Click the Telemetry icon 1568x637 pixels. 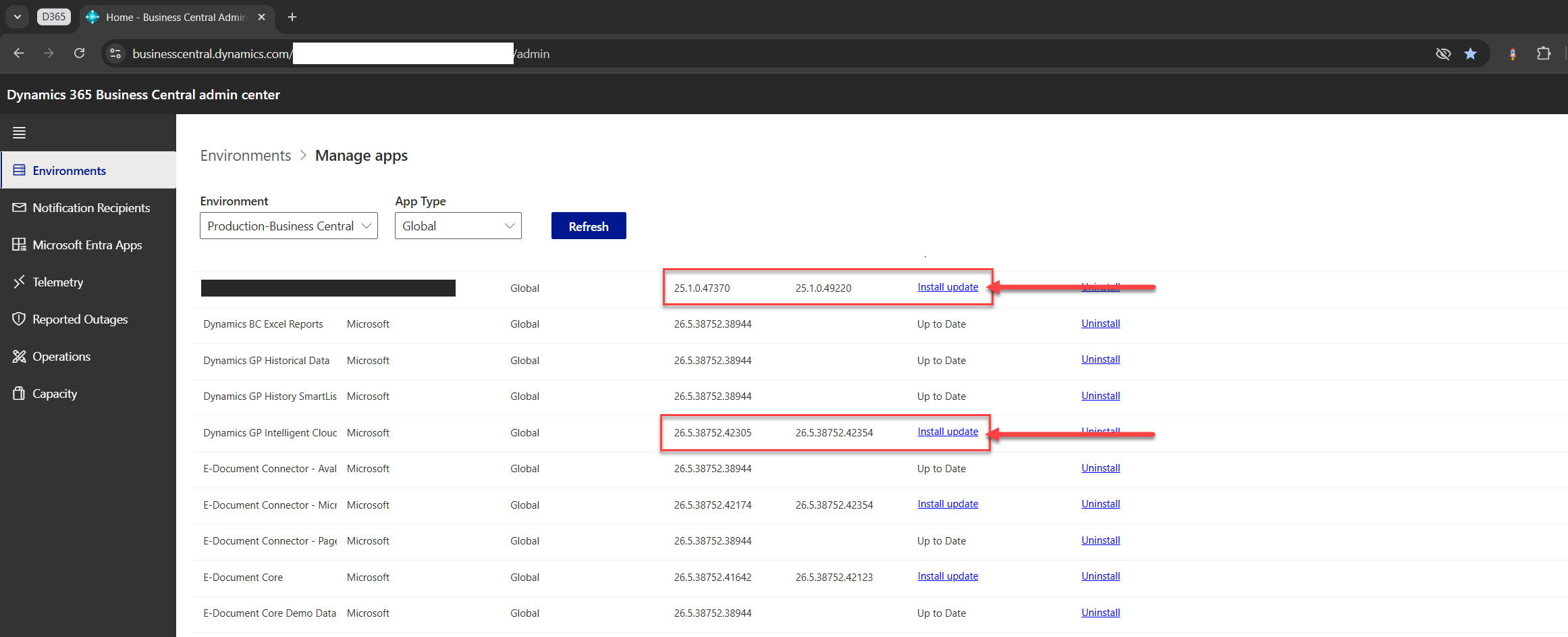coord(19,282)
